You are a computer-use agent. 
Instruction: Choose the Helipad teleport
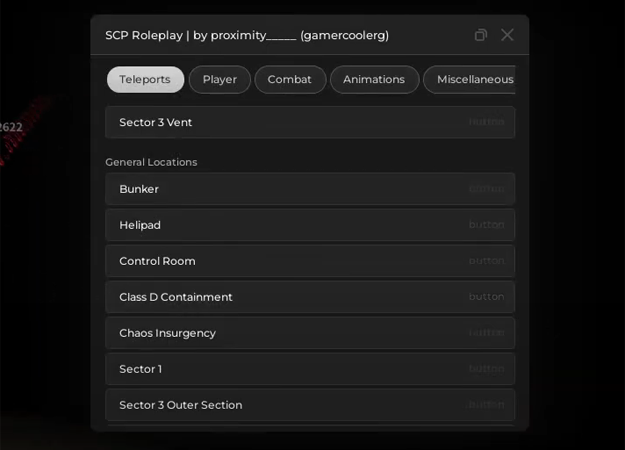click(310, 225)
